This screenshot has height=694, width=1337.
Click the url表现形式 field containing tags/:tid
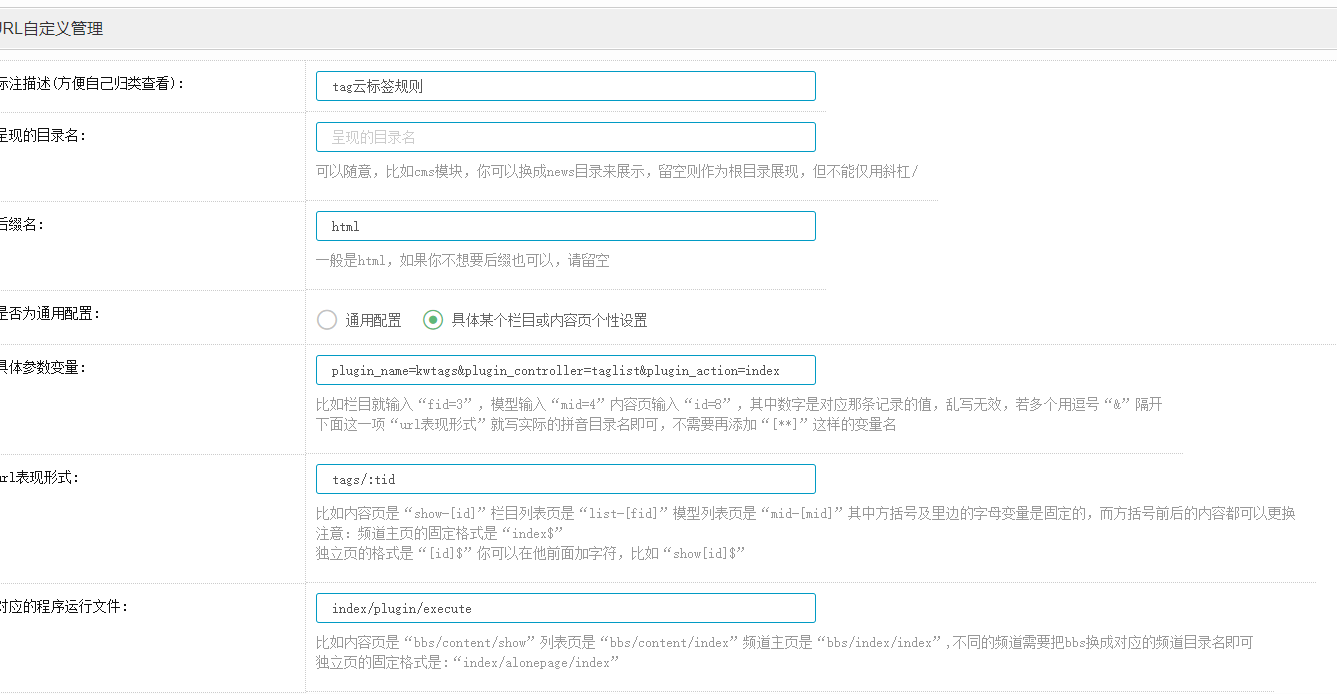[565, 479]
